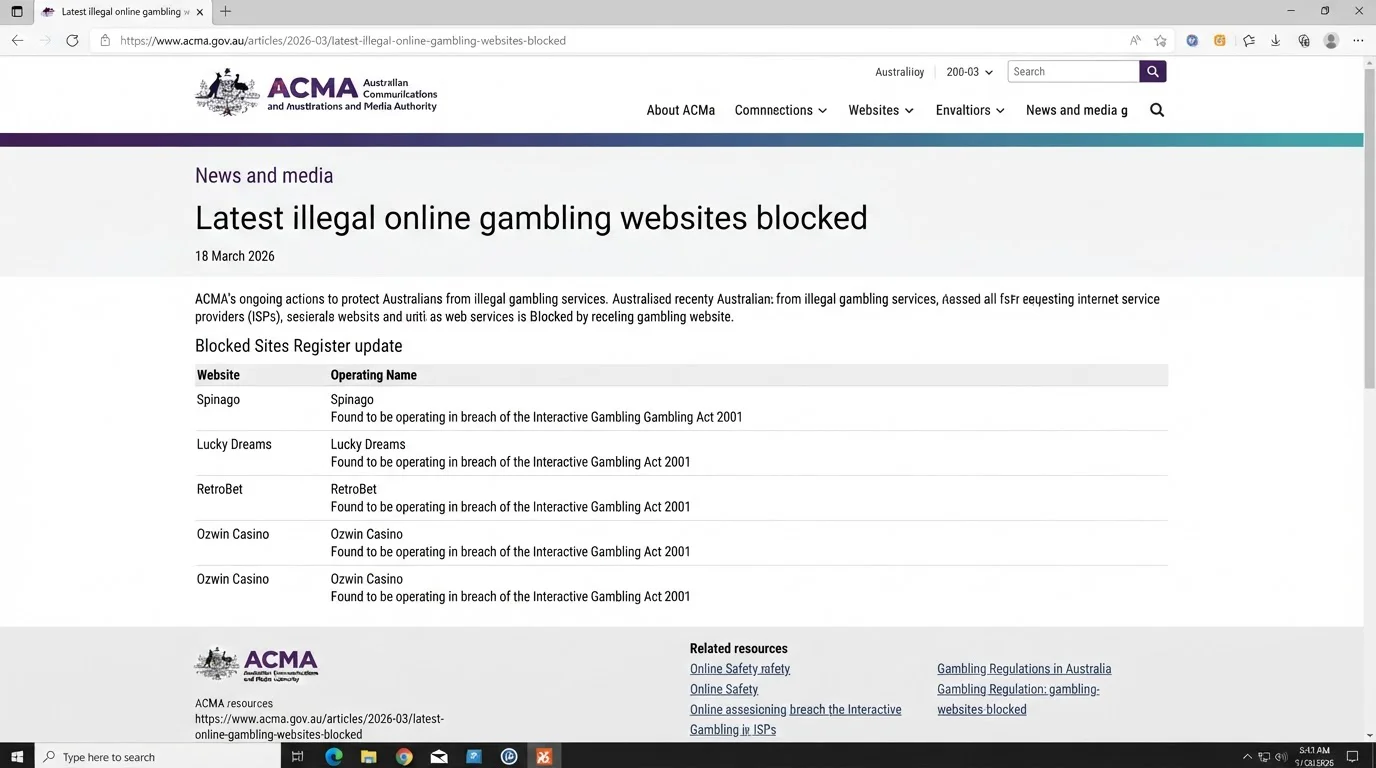Close the Latest illegal online gambling tab

pos(200,12)
